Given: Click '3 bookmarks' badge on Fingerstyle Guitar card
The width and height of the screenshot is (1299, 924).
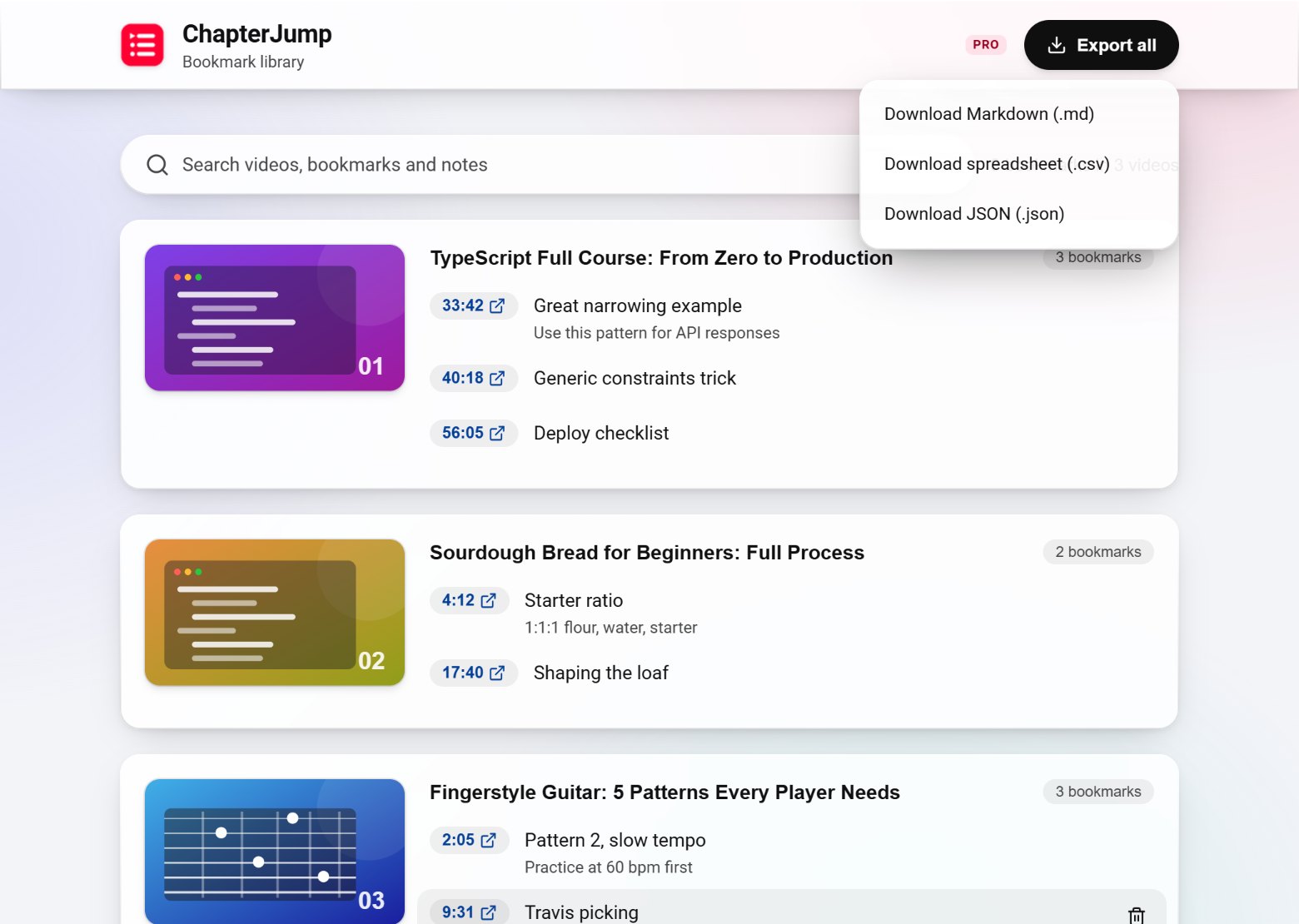Looking at the screenshot, I should tap(1098, 792).
